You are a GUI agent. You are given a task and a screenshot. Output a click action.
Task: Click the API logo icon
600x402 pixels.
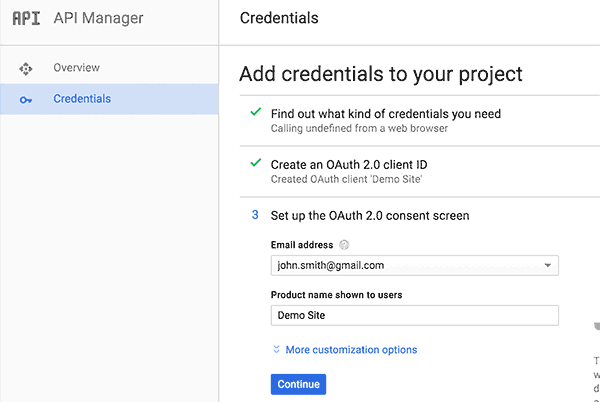point(26,18)
